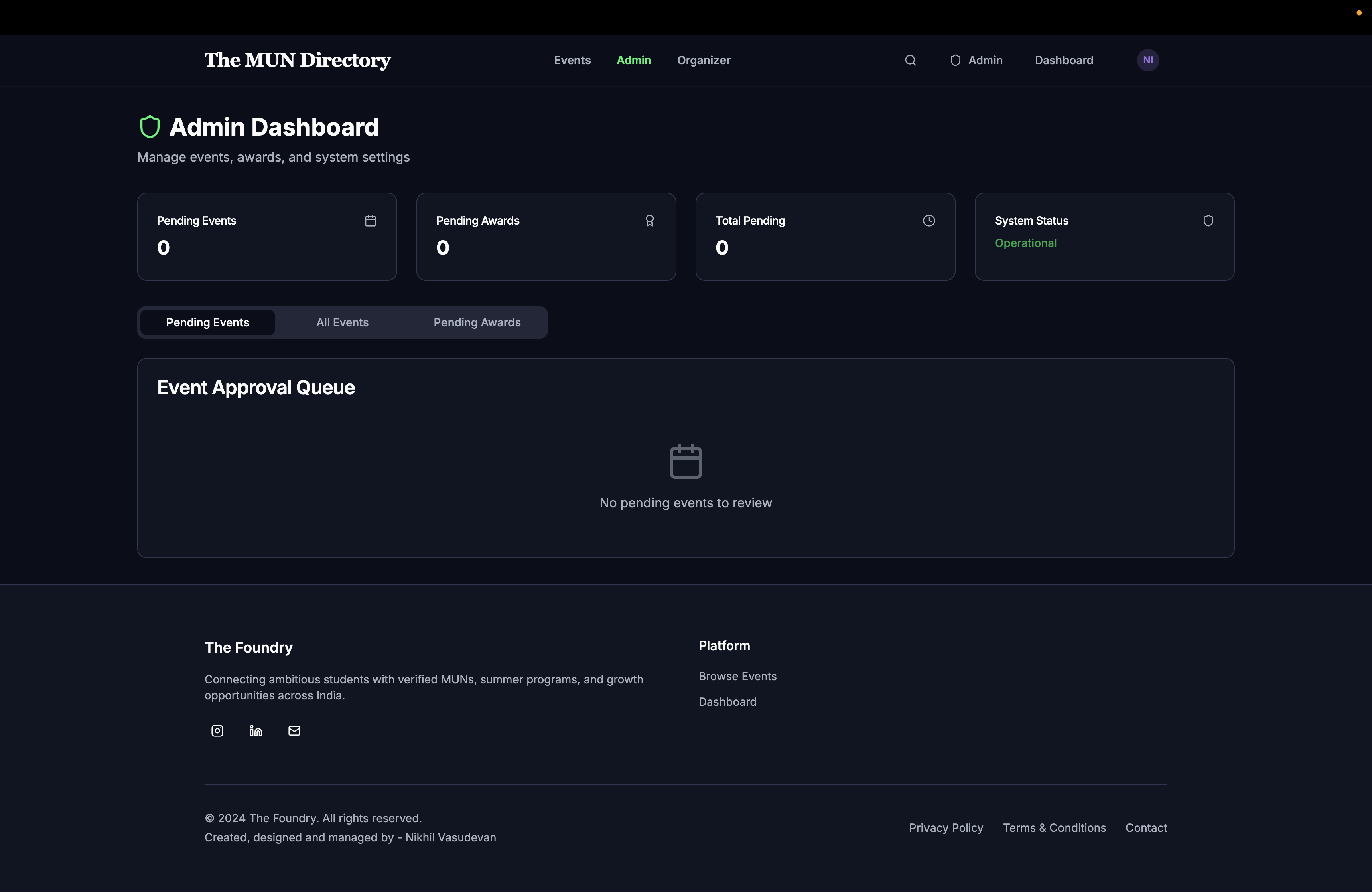Open the Browse Events footer link
This screenshot has height=892, width=1372.
coord(737,676)
